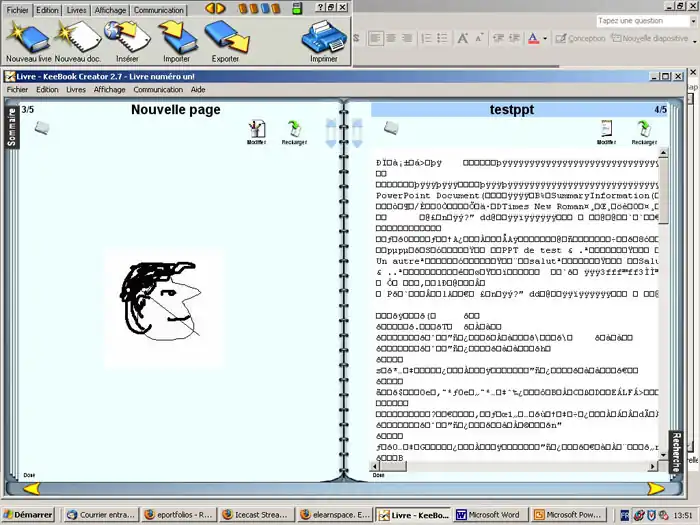Open the Aide menu
Viewport: 700px width, 525px height.
198,90
